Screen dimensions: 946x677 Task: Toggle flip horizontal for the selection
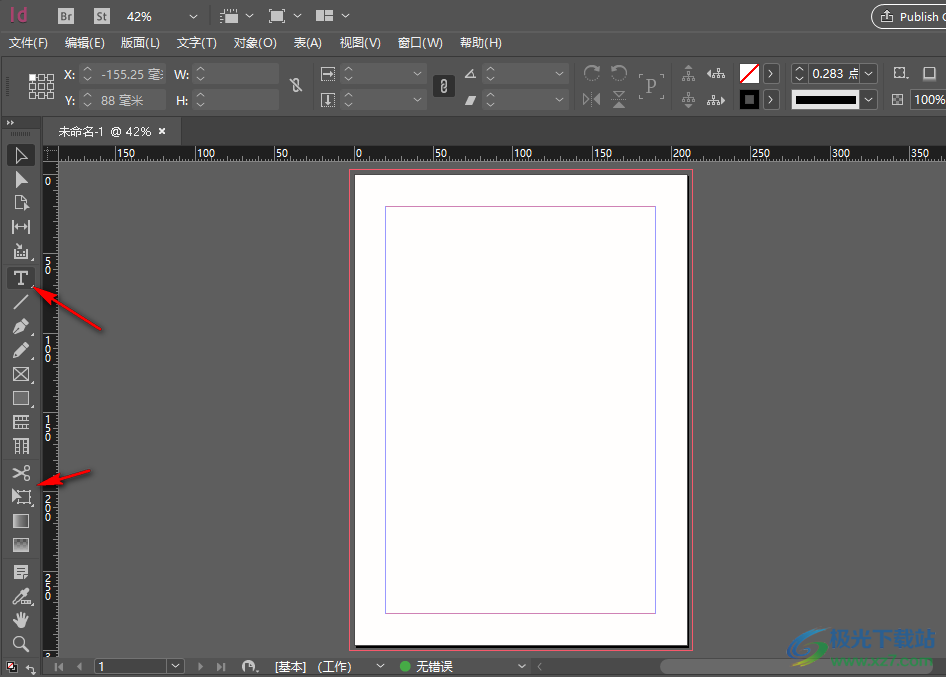point(590,99)
